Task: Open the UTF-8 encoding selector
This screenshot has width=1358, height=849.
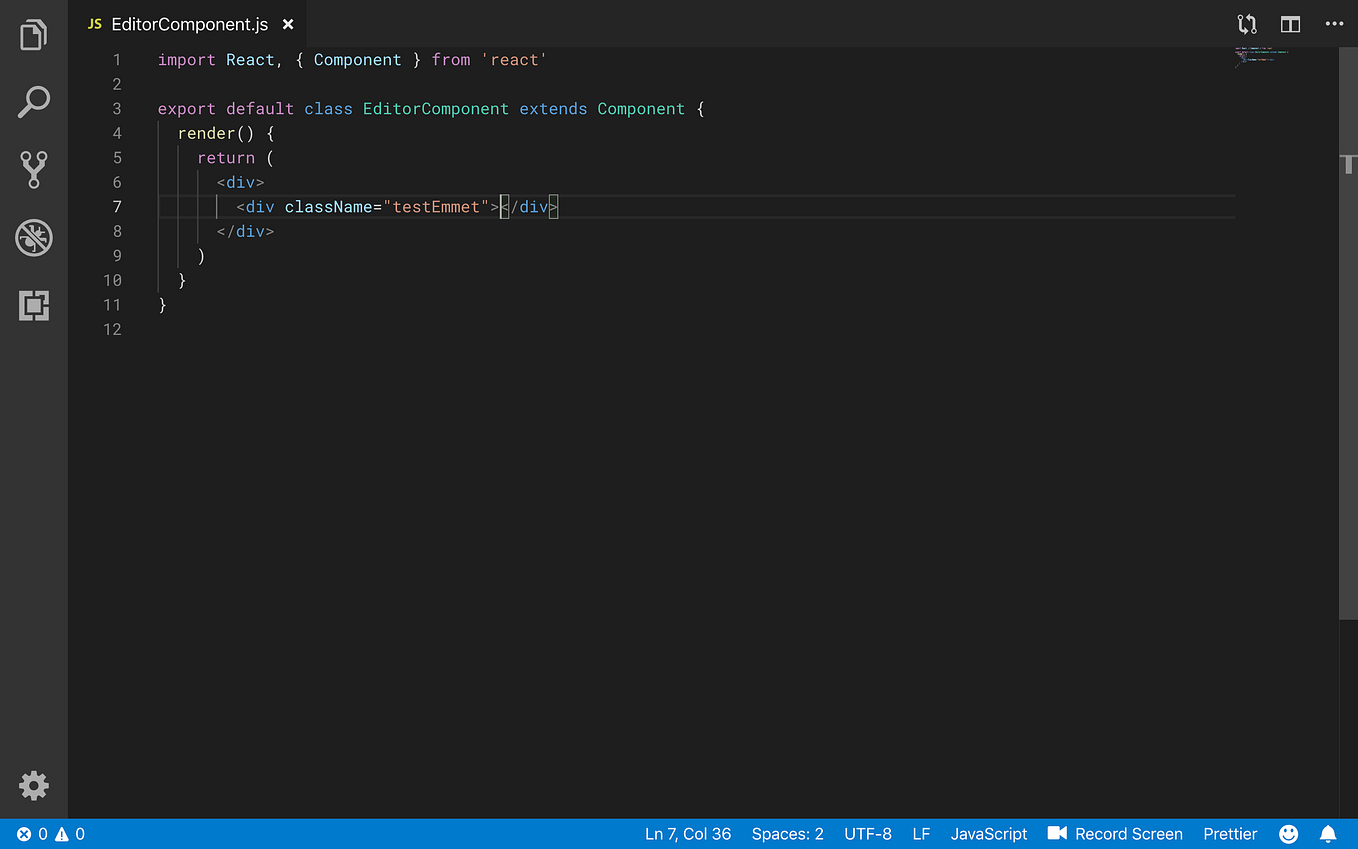Action: pyautogui.click(x=867, y=833)
